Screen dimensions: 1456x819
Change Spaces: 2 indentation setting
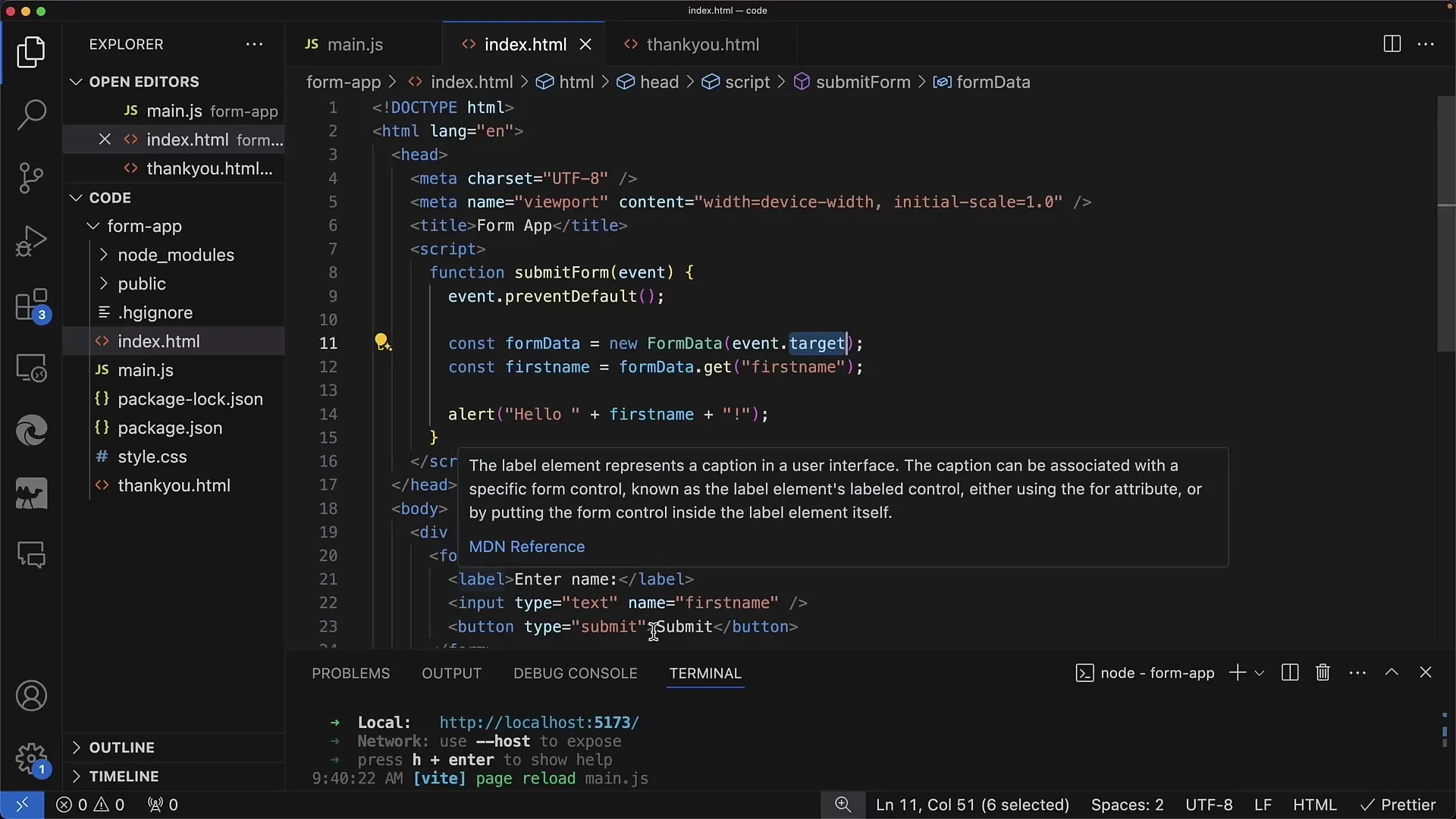click(x=1127, y=805)
